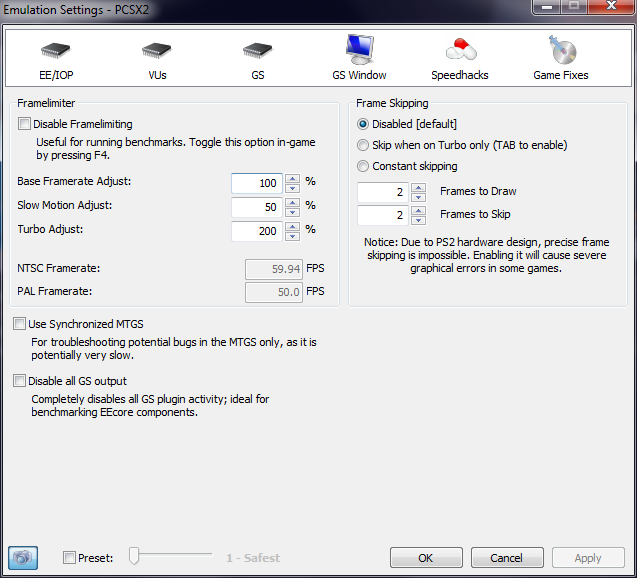Image resolution: width=637 pixels, height=578 pixels.
Task: Click the PAL Framerate field
Action: click(274, 292)
